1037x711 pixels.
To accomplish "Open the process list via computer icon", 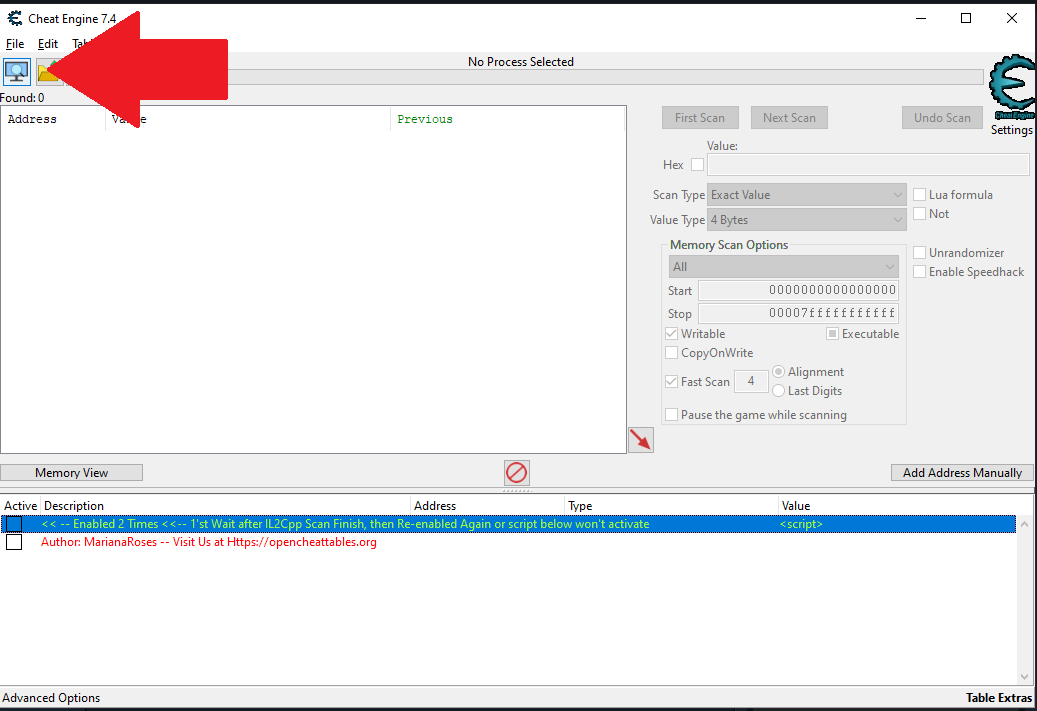I will click(x=17, y=72).
